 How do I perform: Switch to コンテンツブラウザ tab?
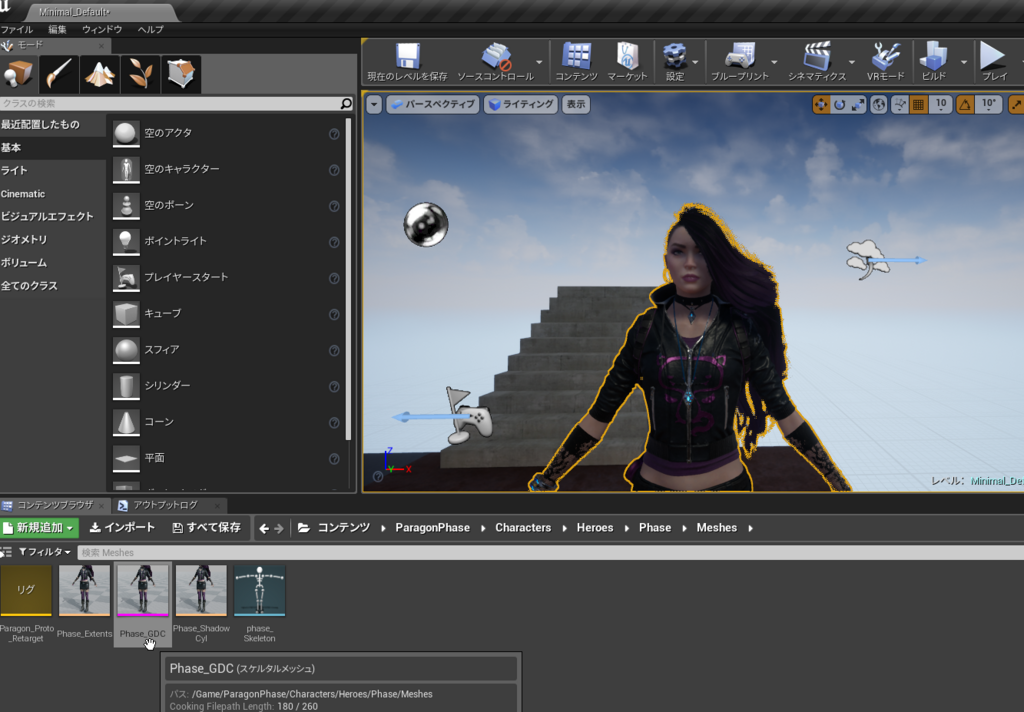[x=55, y=505]
